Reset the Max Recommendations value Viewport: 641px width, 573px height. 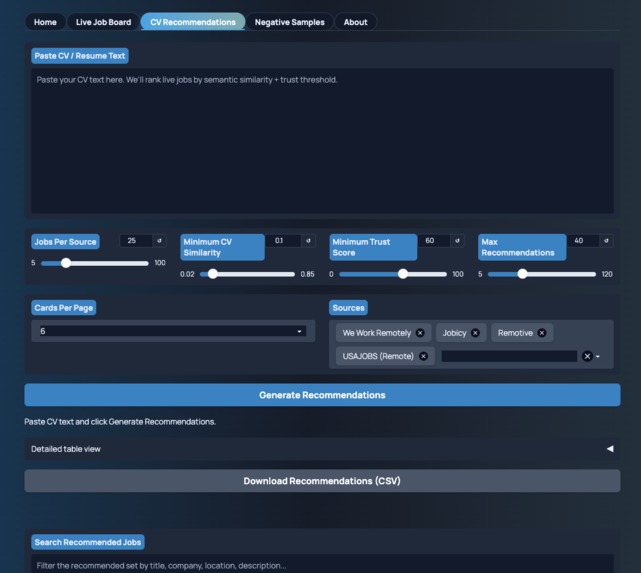(x=606, y=241)
